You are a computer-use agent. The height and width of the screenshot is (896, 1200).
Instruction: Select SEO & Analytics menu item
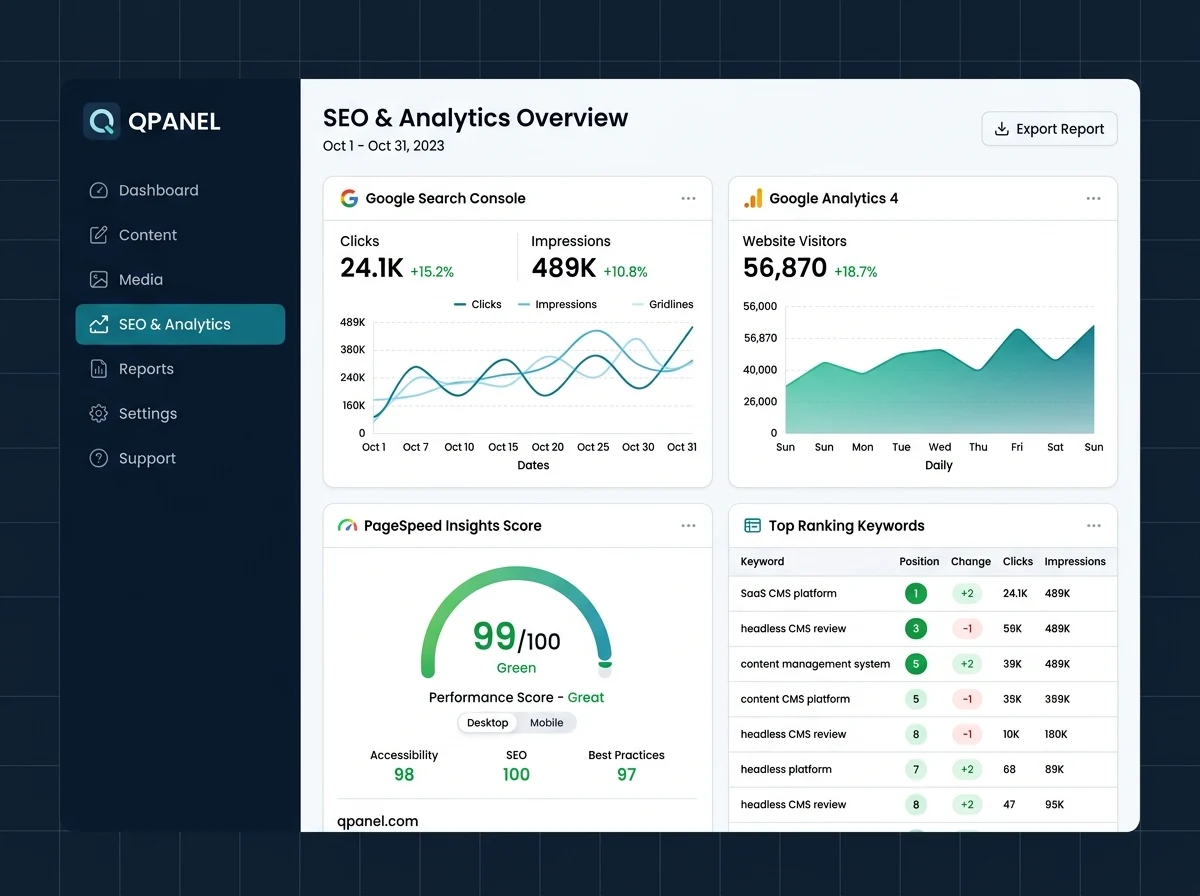180,324
